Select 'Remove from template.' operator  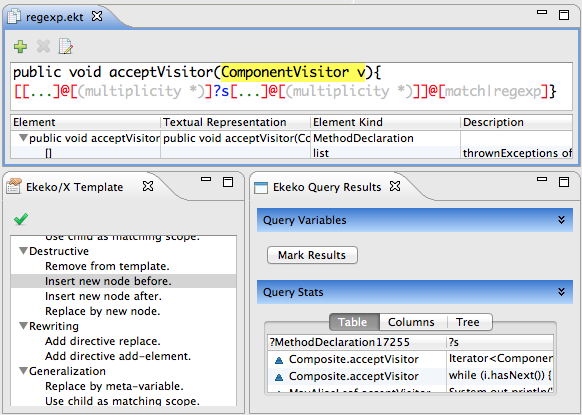pyautogui.click(x=107, y=266)
